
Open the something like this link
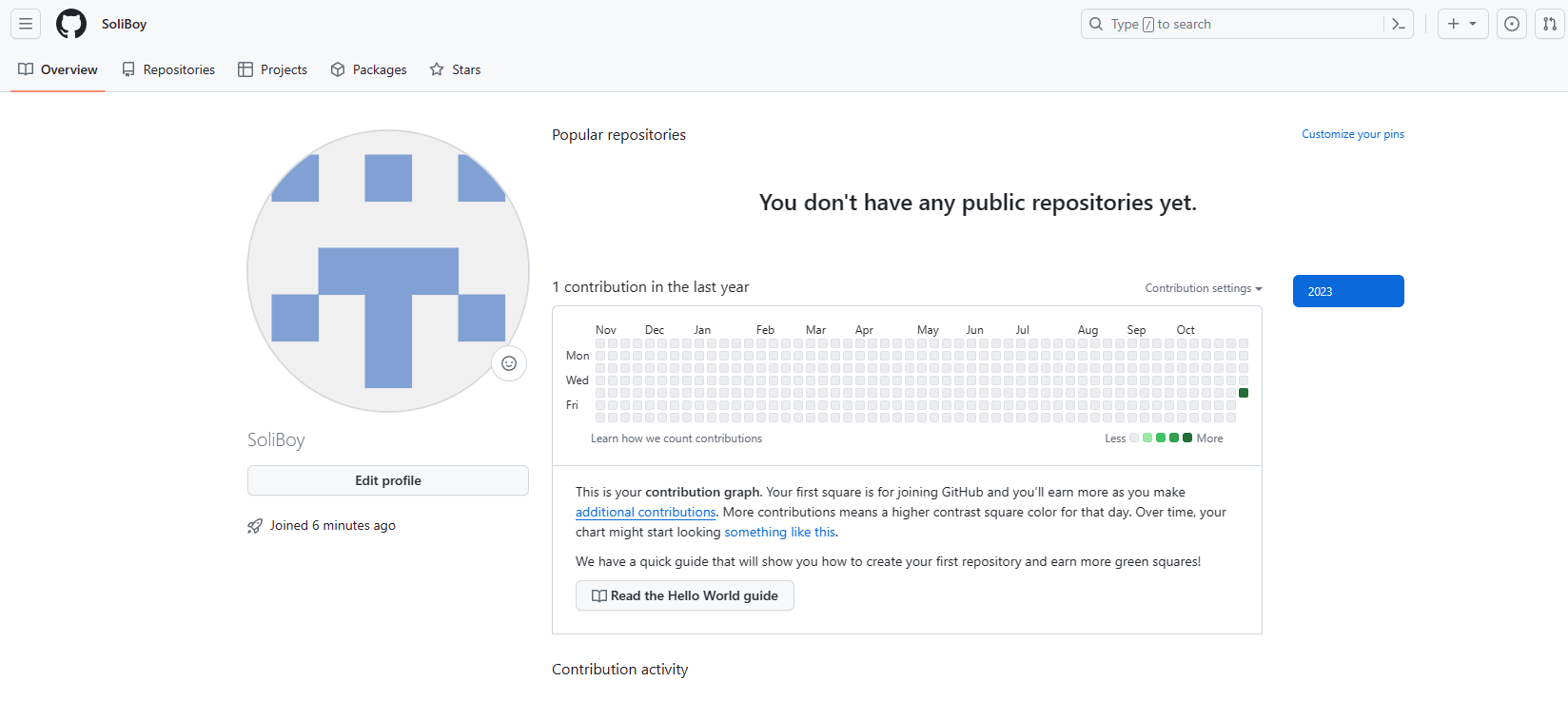point(779,532)
